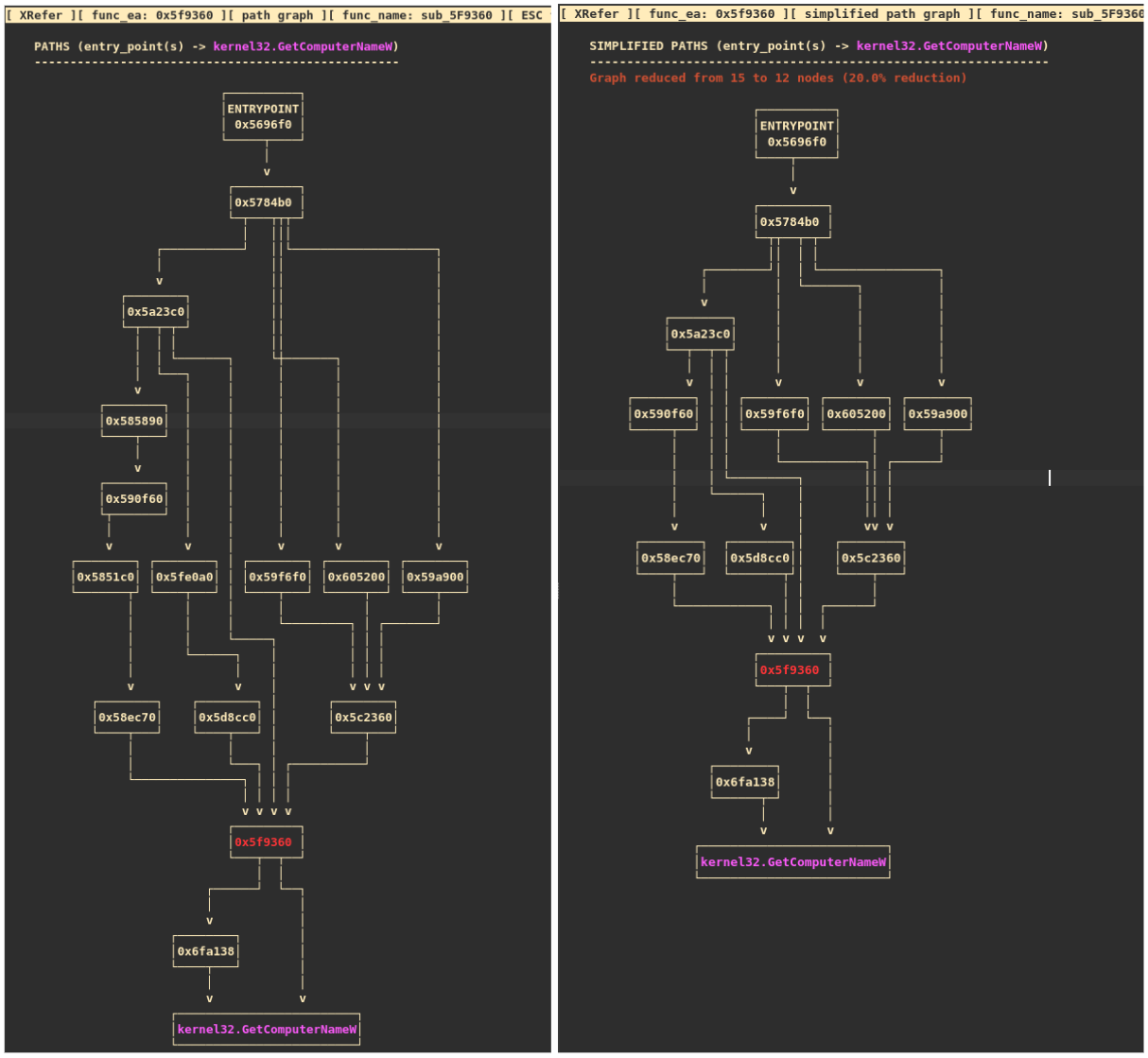This screenshot has height=1058, width=1148.
Task: Click the XRefer path graph title bar
Action: [x=278, y=15]
